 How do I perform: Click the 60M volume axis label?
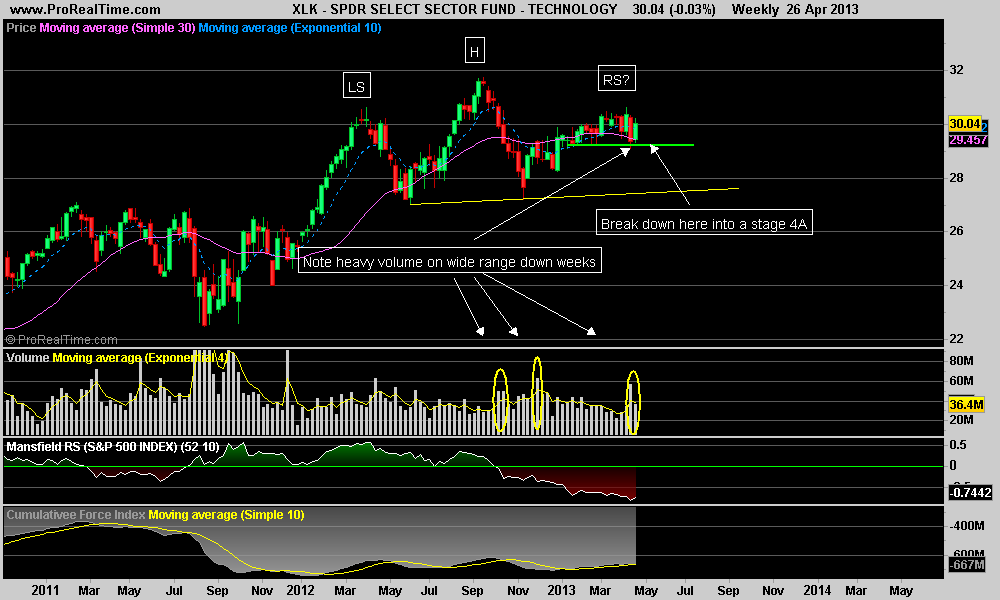pyautogui.click(x=961, y=381)
